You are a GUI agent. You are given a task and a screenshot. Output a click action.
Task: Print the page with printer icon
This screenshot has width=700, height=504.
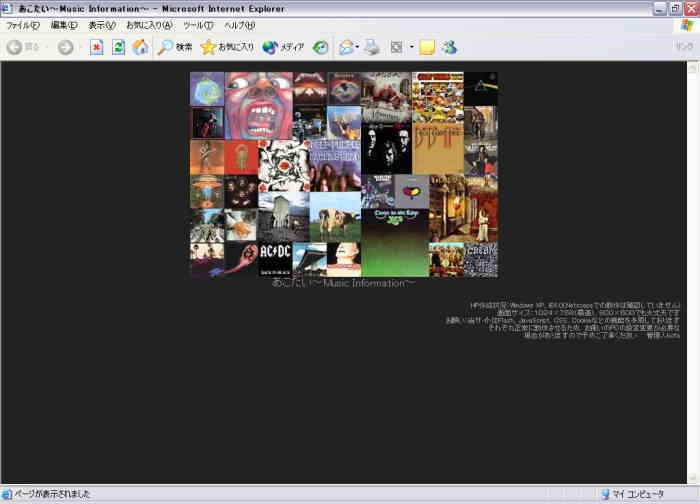point(371,47)
